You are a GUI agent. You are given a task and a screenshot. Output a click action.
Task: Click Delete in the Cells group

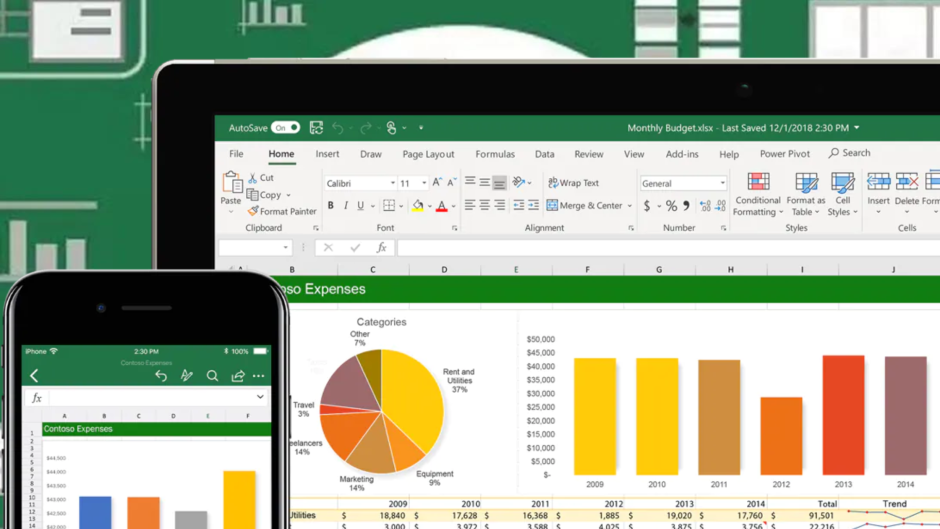point(906,194)
